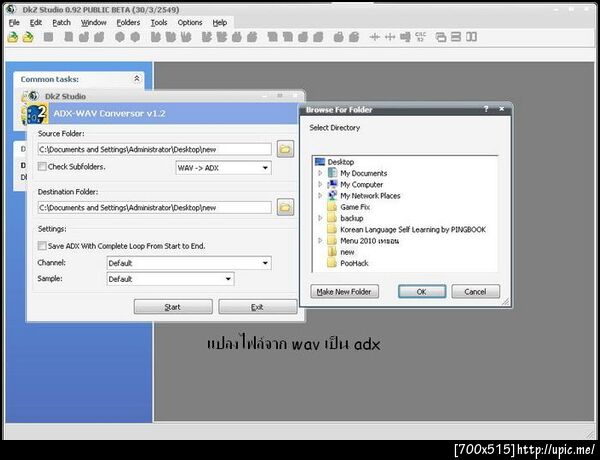
Task: Click Make New Folder
Action: [344, 292]
